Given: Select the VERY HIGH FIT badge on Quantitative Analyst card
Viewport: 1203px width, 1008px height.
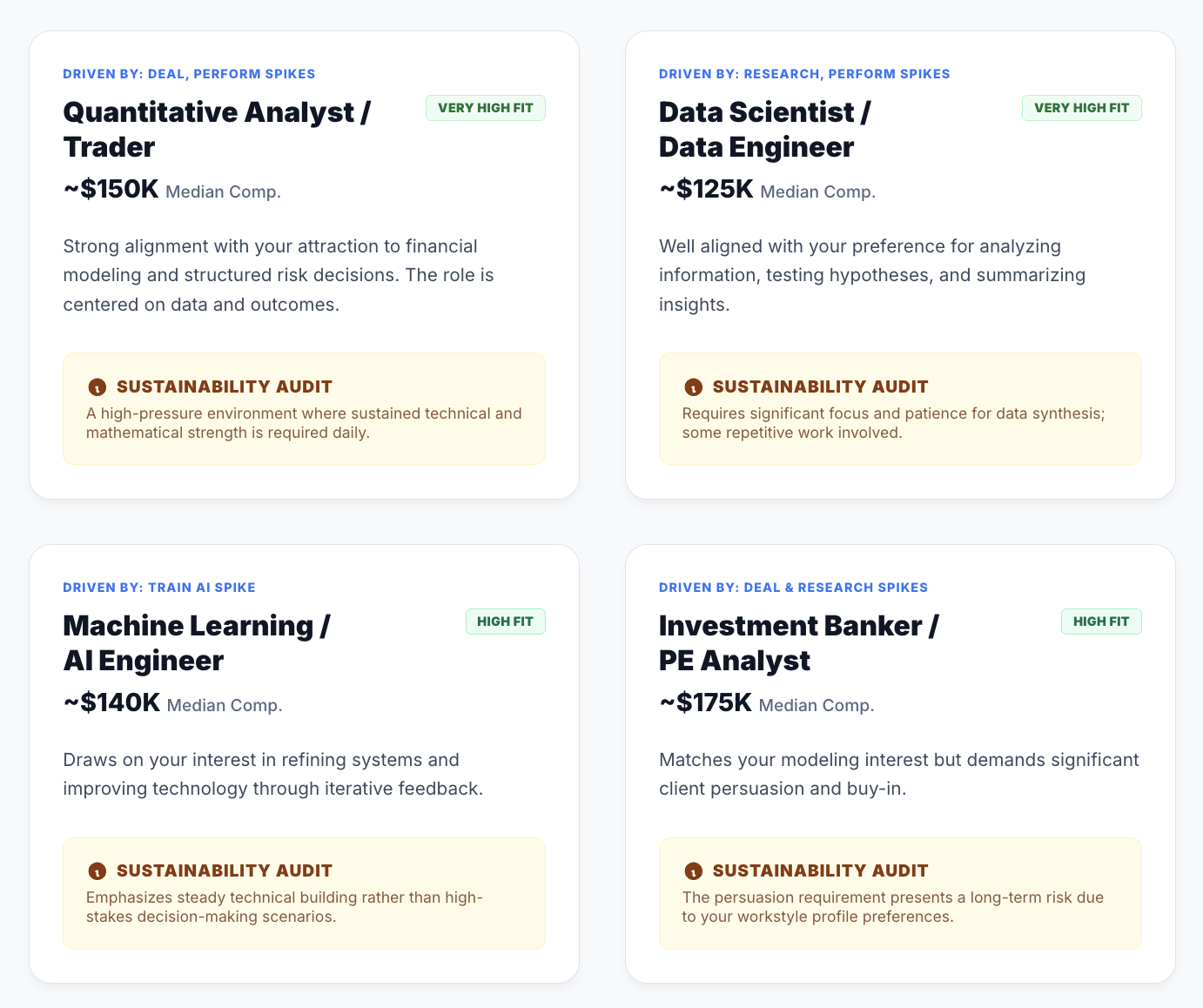Looking at the screenshot, I should 486,108.
